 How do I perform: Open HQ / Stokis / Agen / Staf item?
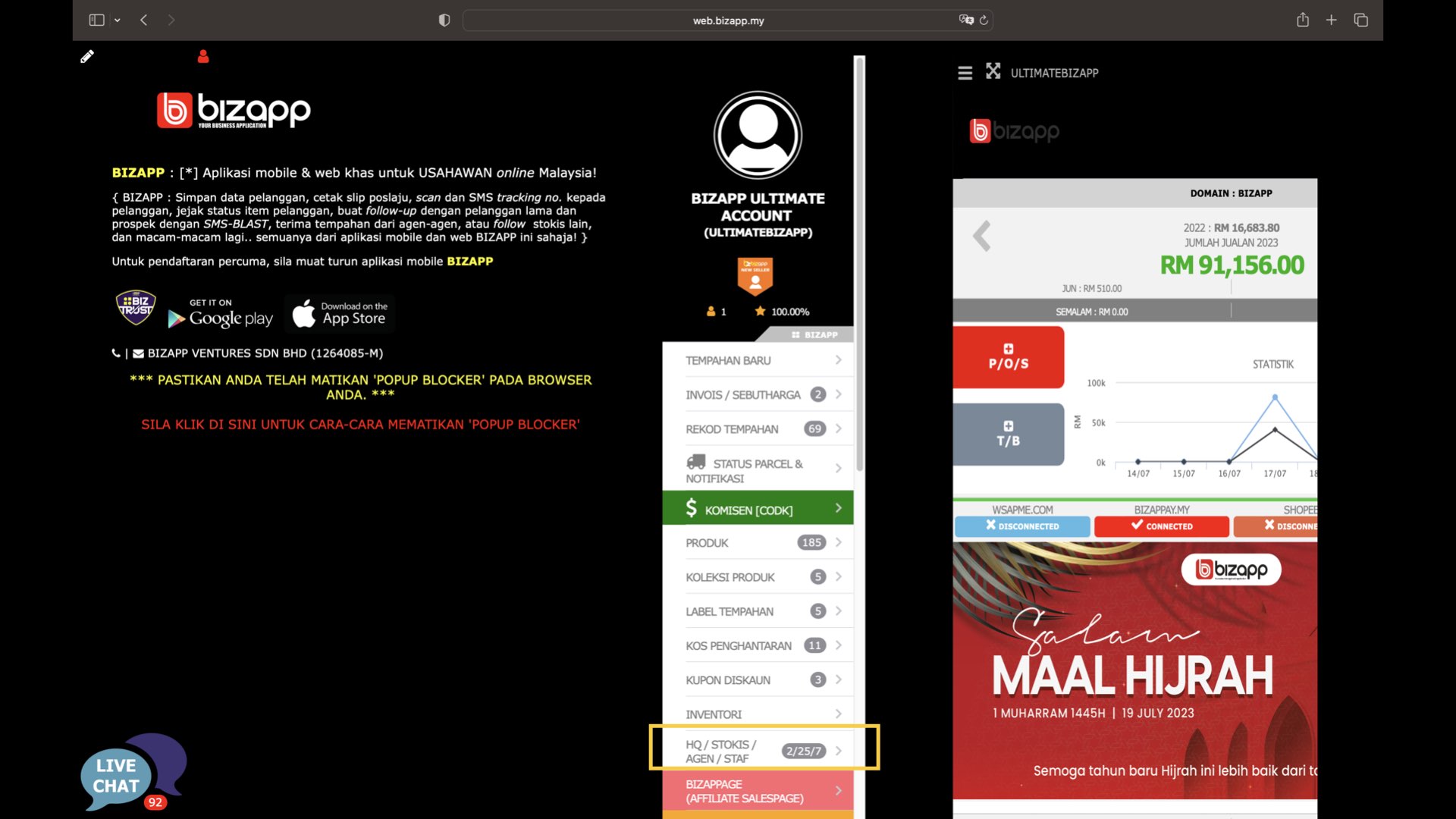[x=758, y=751]
